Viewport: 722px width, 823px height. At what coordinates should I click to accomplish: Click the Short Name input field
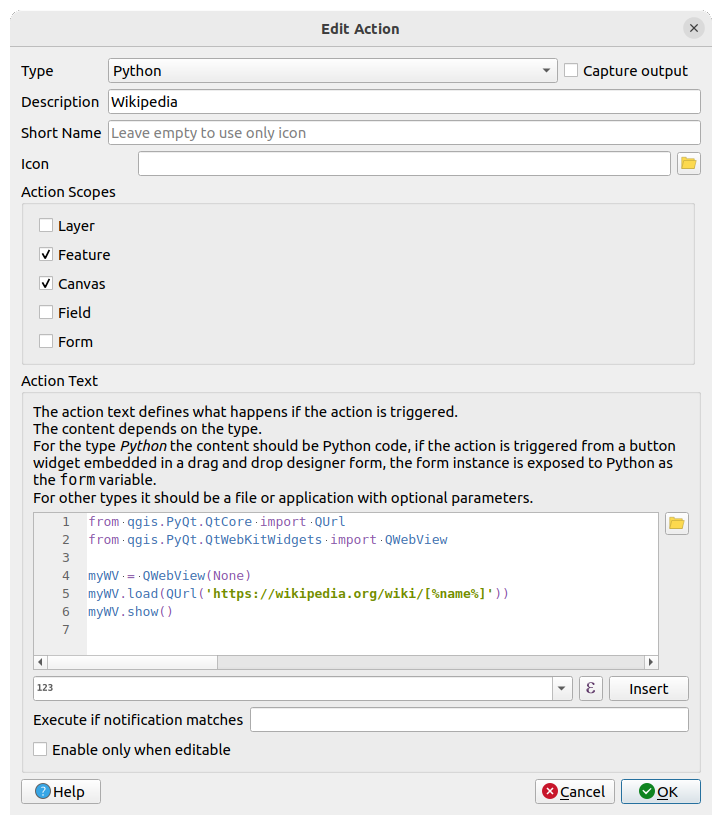400,132
